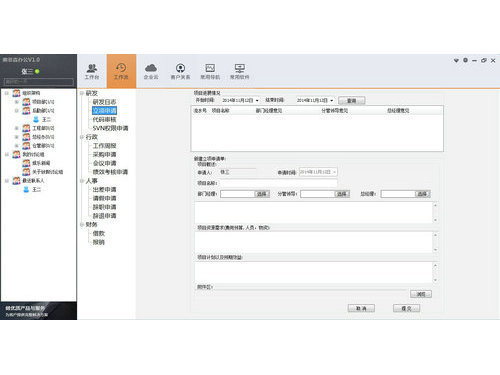The width and height of the screenshot is (500, 375).
Task: Click the 查询 query button
Action: pyautogui.click(x=352, y=100)
